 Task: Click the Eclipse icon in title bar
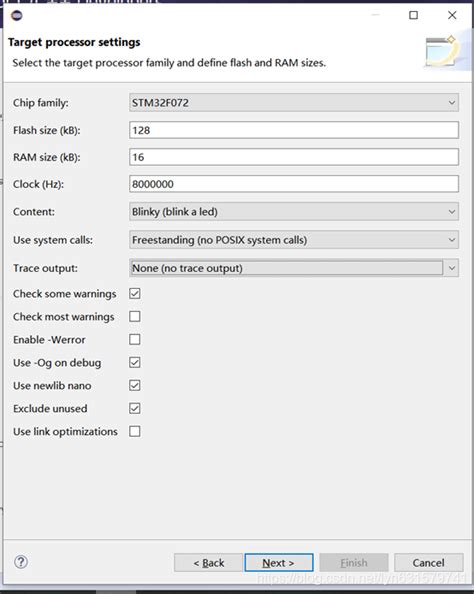(17, 16)
